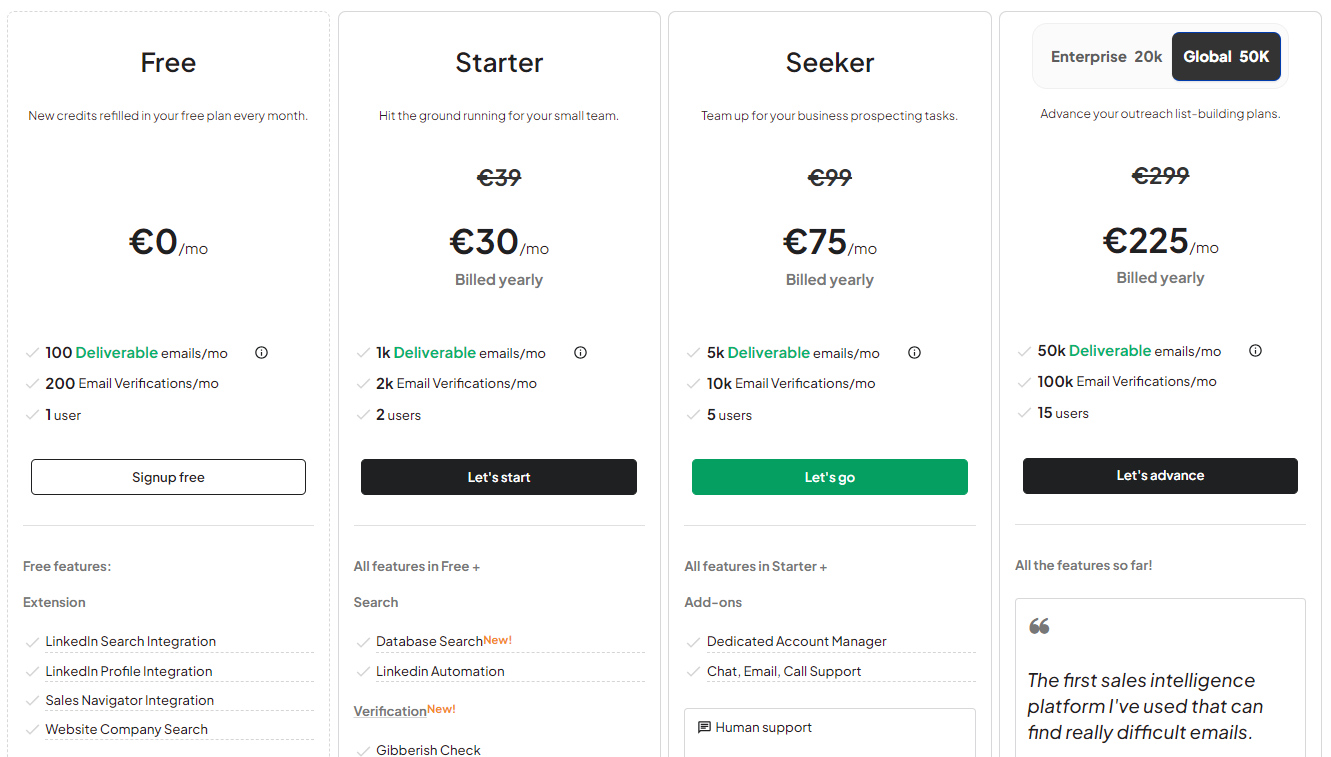Viewport: 1331px width, 757px height.
Task: Click info icon beside Starter 1k deliverable emails
Action: click(580, 353)
